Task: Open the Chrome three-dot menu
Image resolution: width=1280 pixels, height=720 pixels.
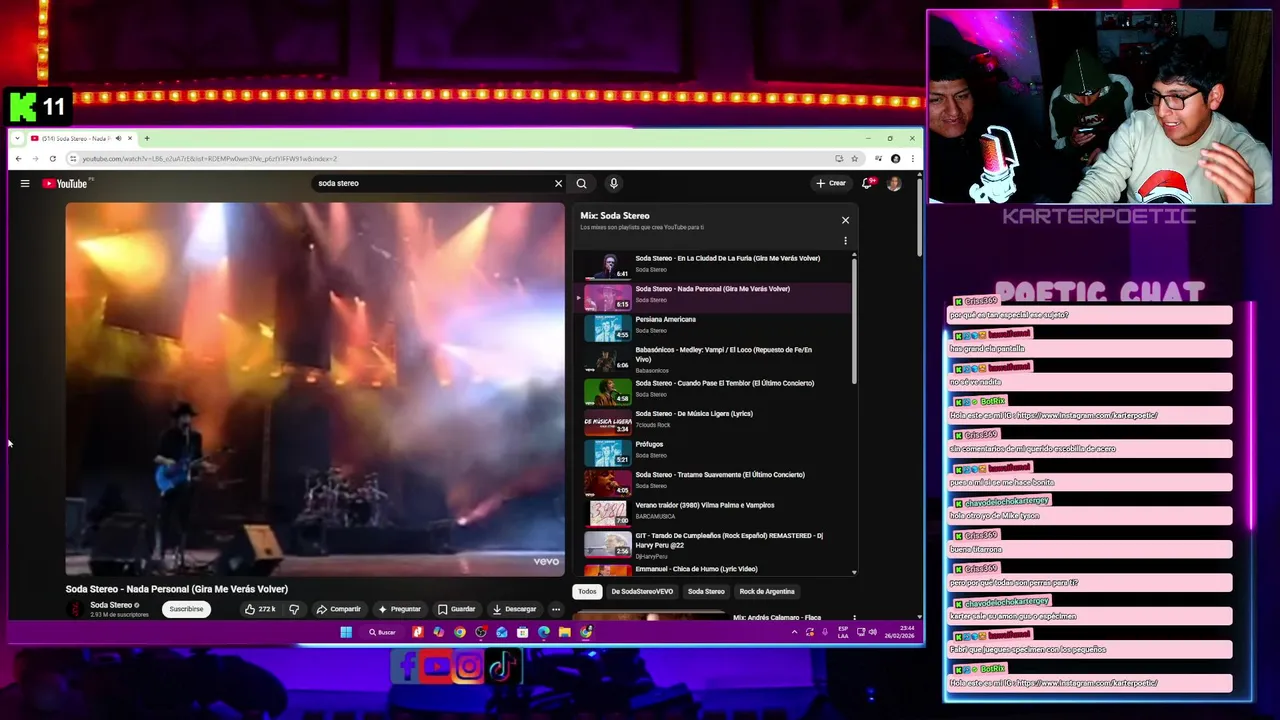Action: [912, 158]
